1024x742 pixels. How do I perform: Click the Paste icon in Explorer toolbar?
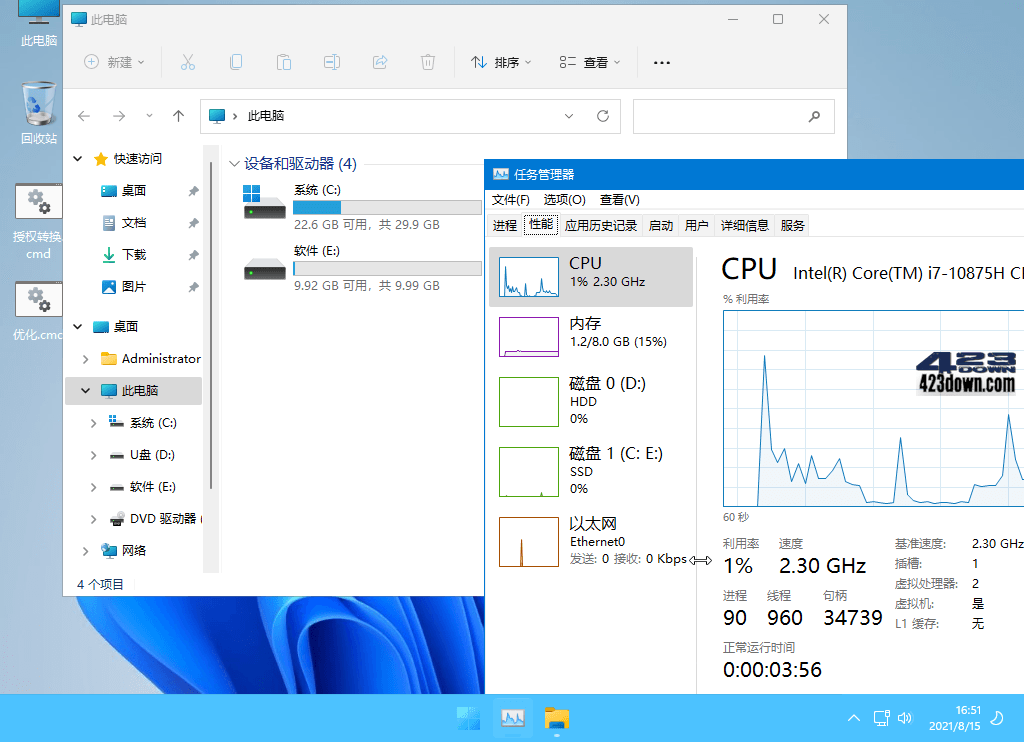click(284, 62)
